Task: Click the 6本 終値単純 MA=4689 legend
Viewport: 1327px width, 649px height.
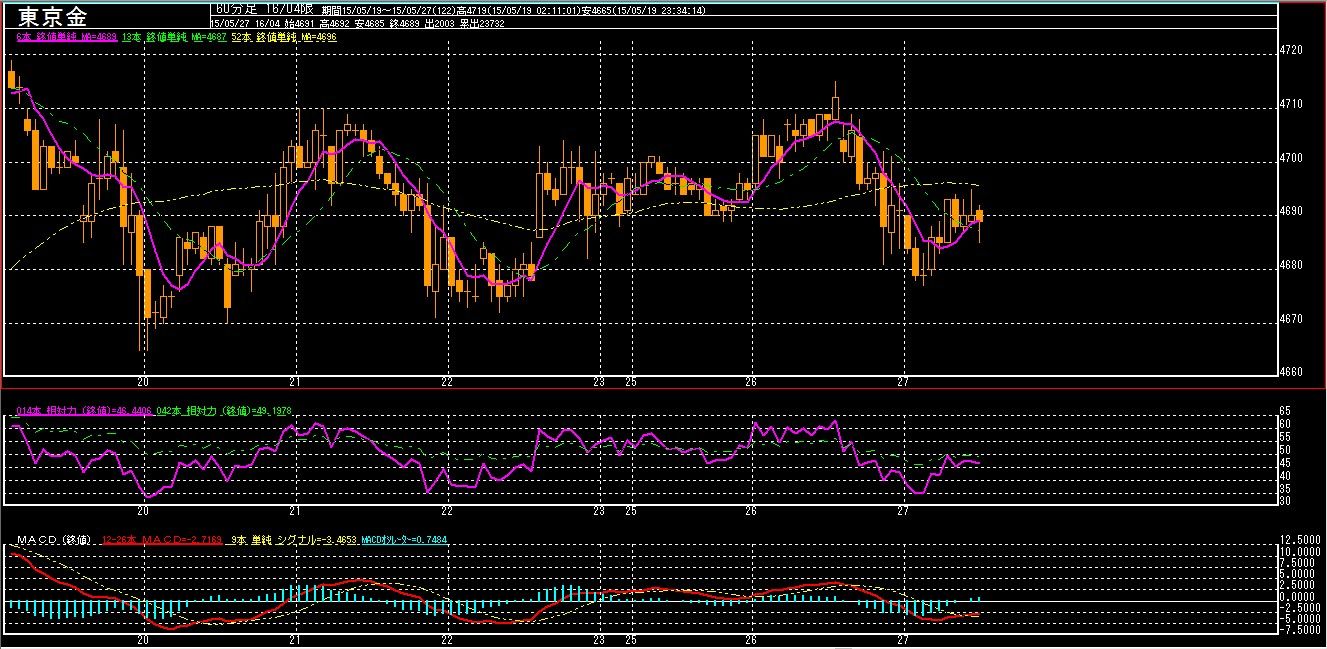Action: [67, 36]
